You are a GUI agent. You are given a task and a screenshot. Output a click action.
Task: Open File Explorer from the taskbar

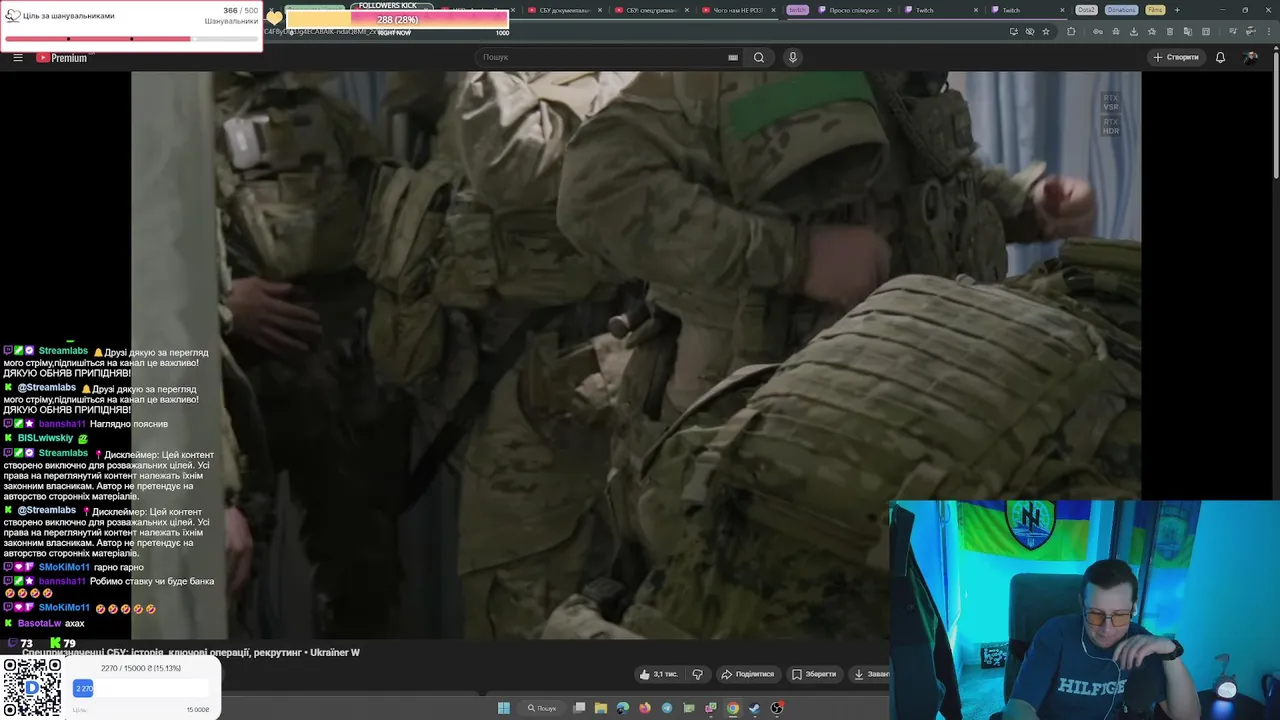(x=601, y=708)
